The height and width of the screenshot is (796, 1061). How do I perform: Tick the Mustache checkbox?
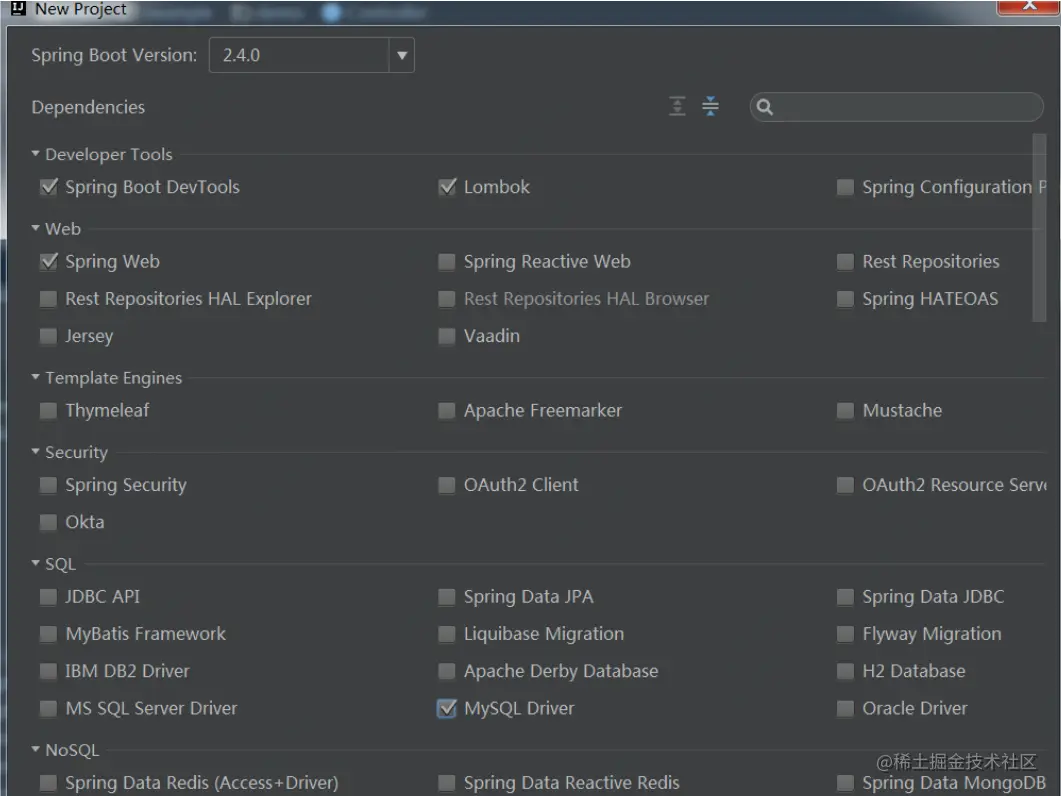tap(845, 411)
